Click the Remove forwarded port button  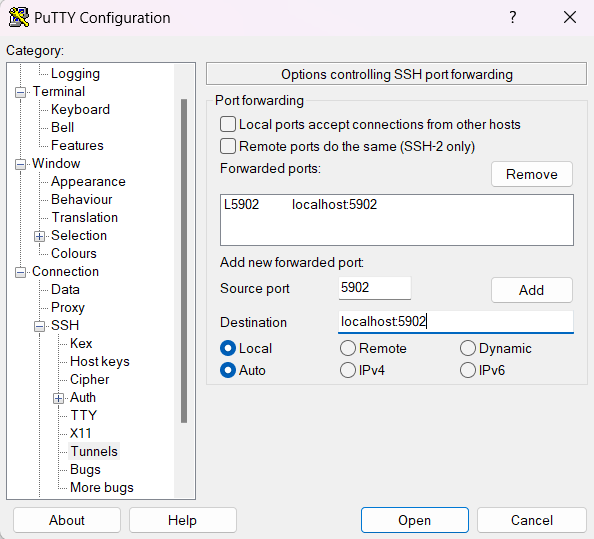[532, 174]
